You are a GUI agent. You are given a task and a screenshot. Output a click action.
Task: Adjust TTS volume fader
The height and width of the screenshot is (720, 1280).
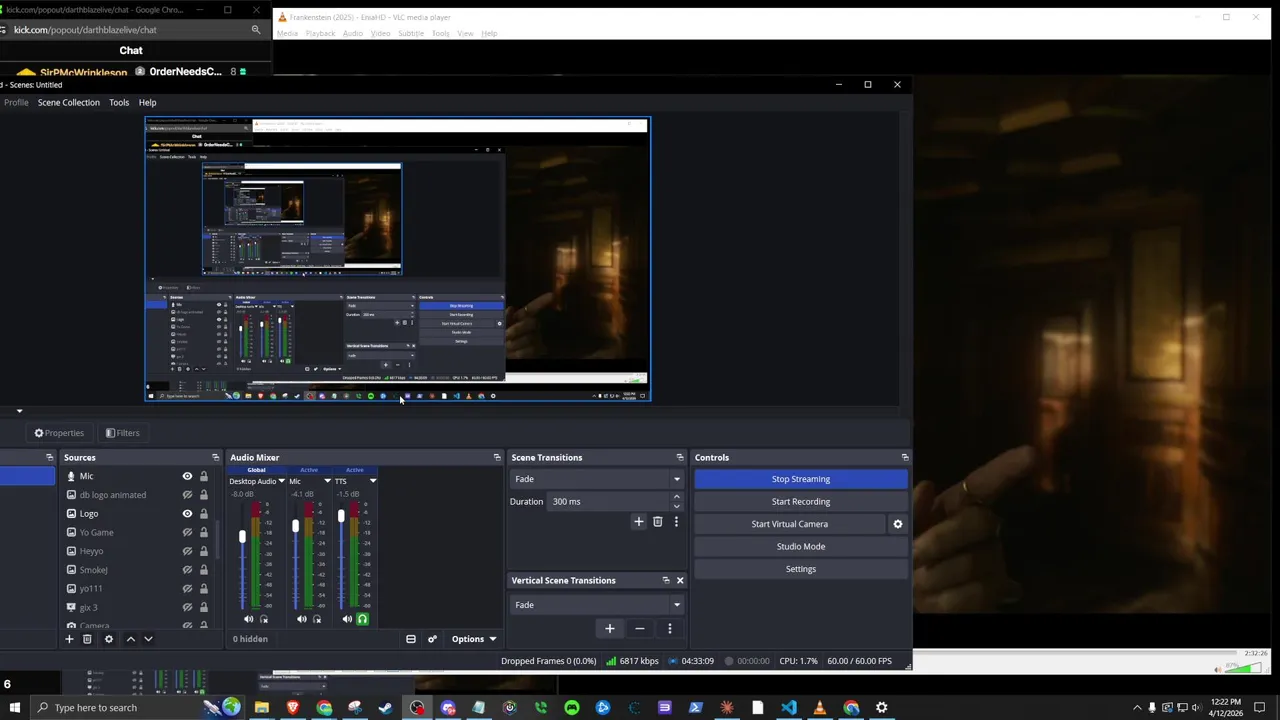pos(341,517)
